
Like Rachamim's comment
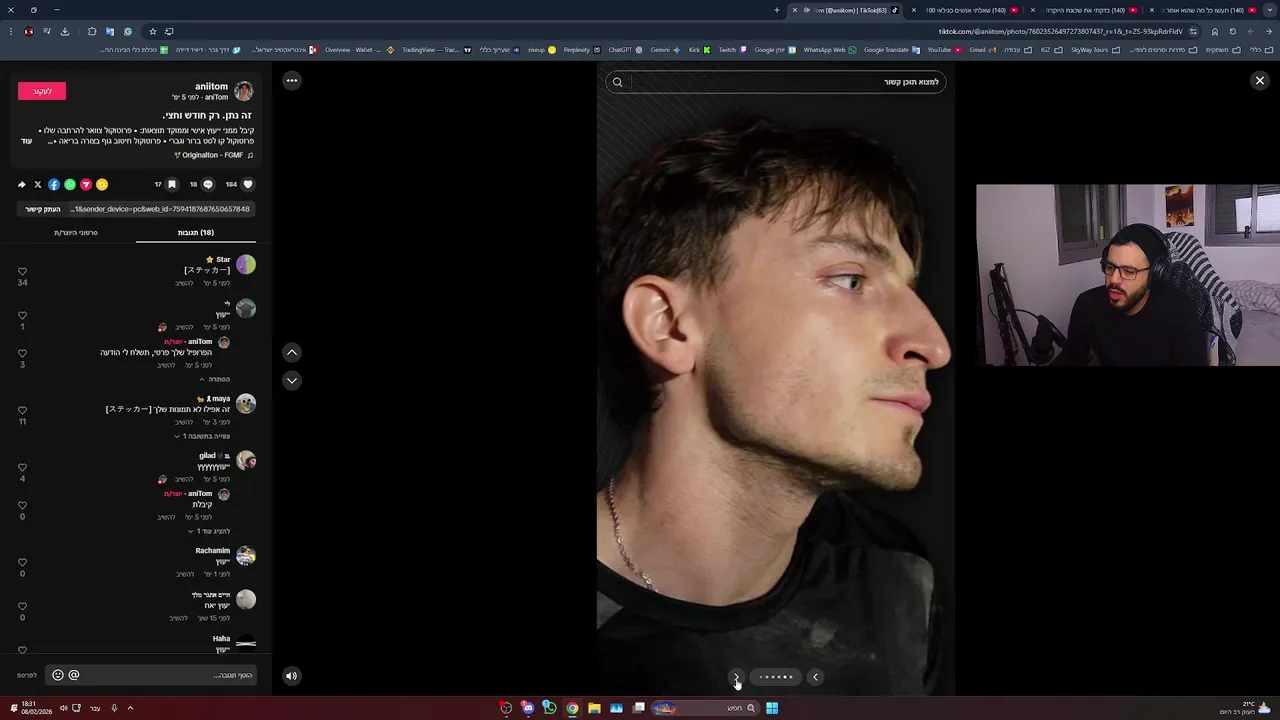(22, 562)
